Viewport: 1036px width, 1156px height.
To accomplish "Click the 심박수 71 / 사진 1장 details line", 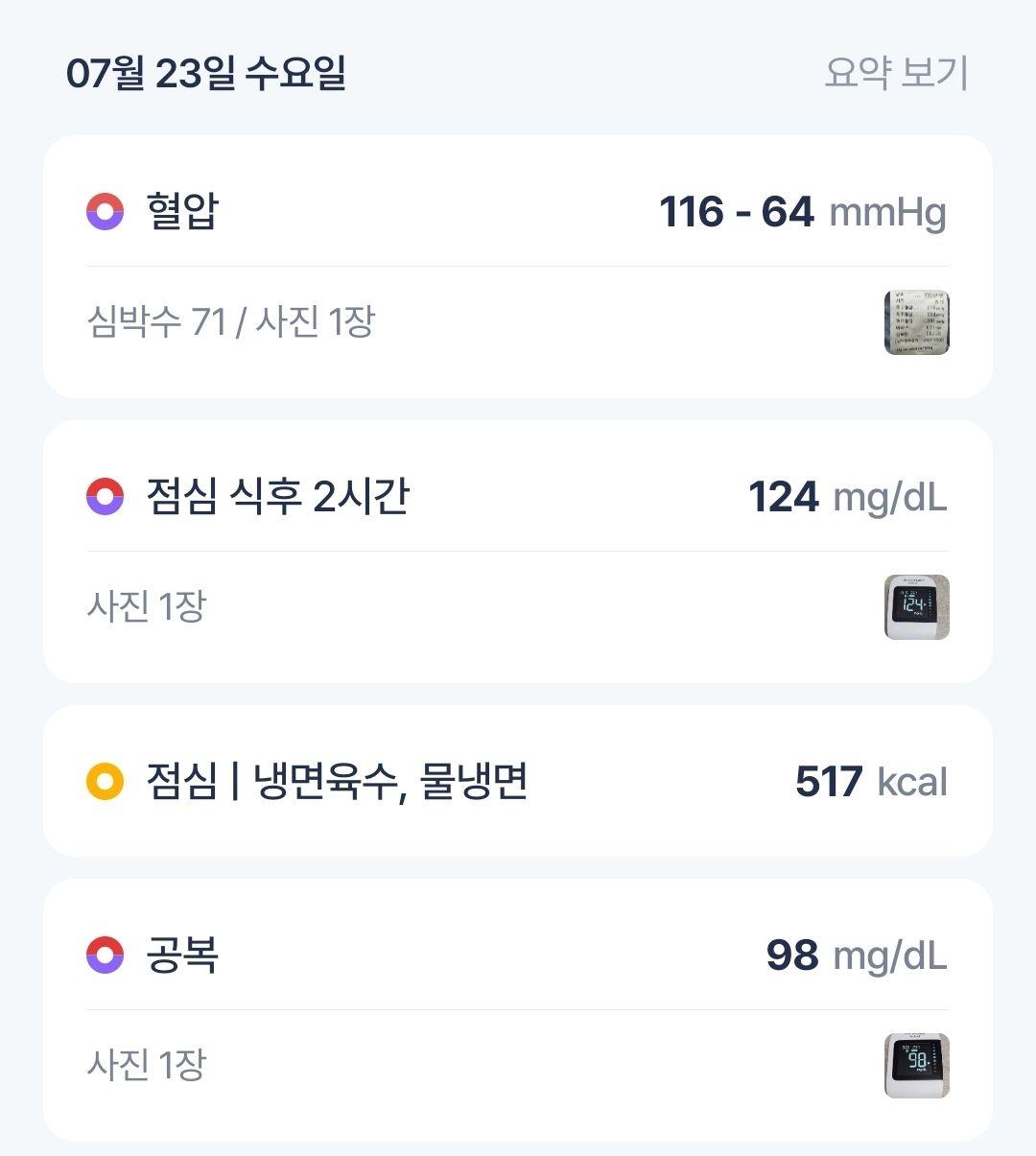I will tap(230, 321).
